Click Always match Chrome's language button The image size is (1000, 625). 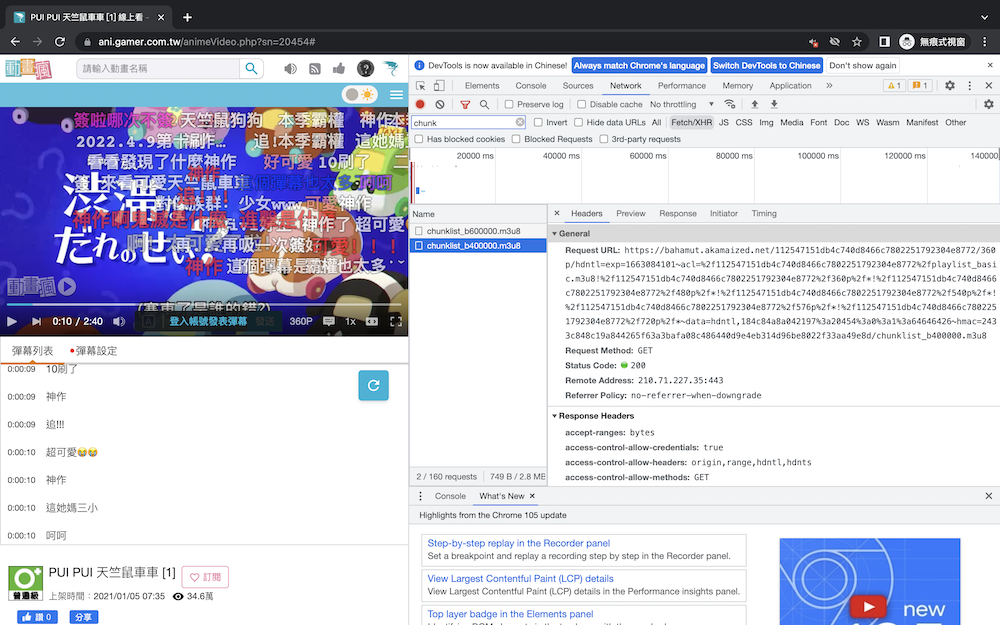[639, 66]
